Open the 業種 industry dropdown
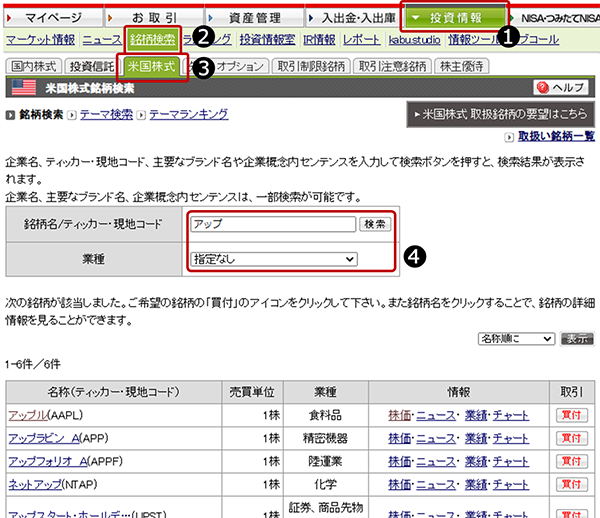The image size is (600, 518). click(274, 259)
